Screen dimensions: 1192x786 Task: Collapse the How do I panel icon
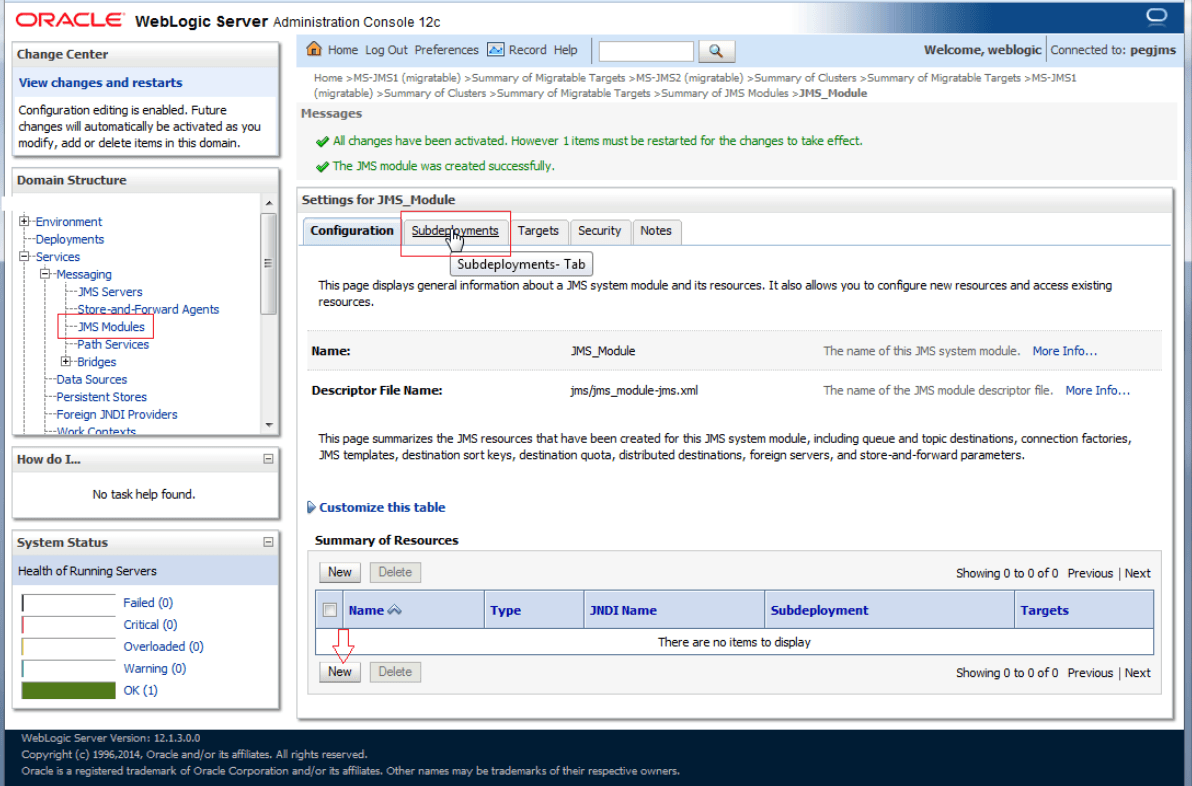(266, 459)
